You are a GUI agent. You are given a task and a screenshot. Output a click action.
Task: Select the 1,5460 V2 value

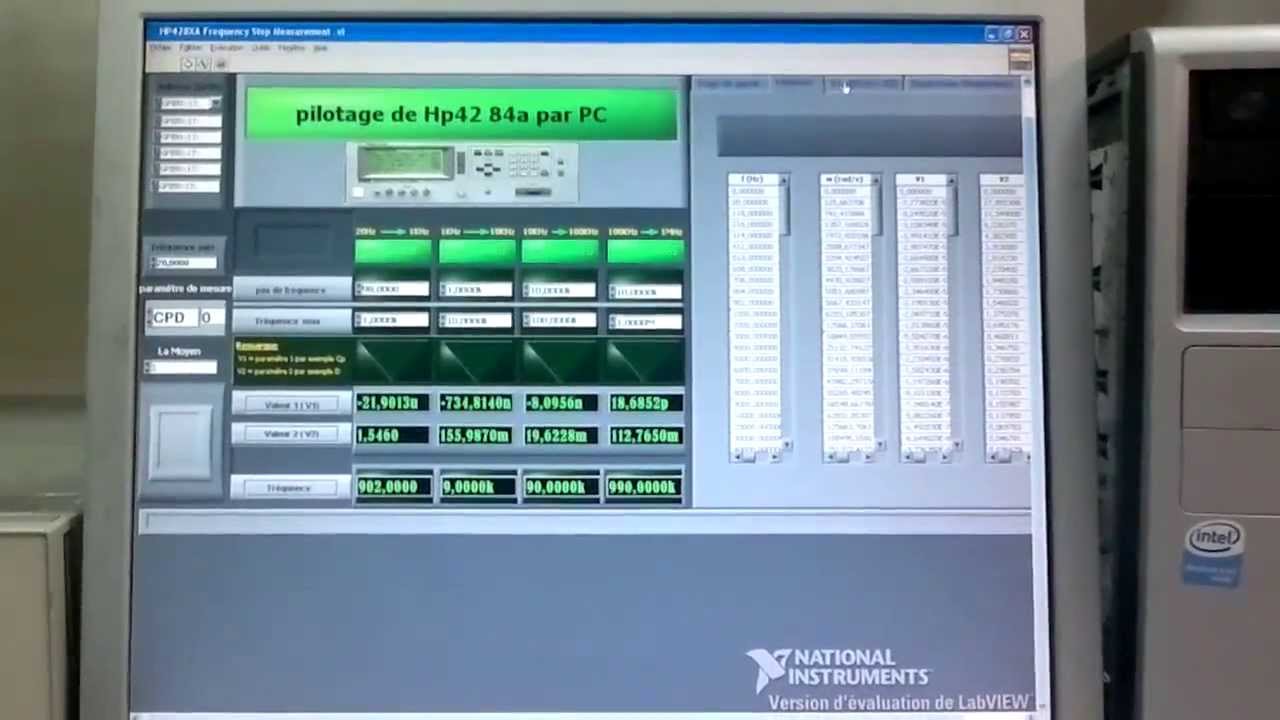pos(393,435)
